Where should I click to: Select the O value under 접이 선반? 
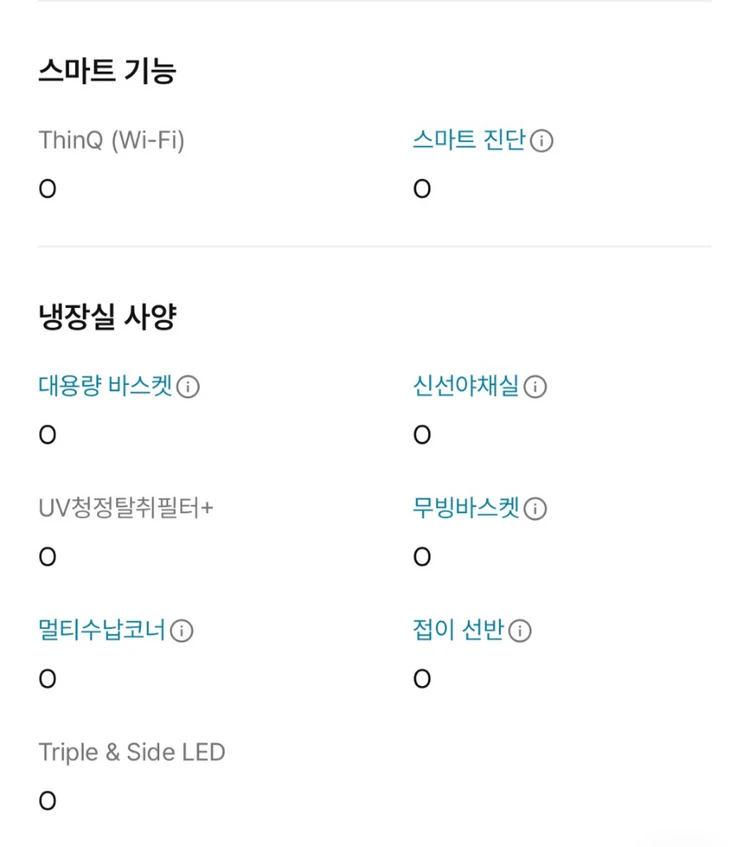(x=422, y=679)
